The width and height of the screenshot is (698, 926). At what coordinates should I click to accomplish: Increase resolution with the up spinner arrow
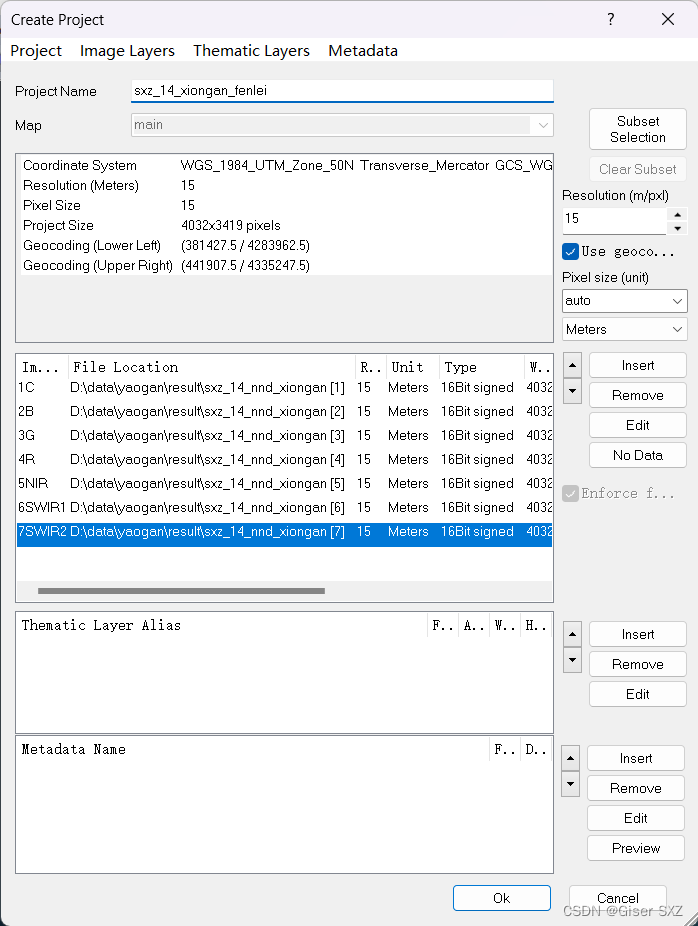677,214
